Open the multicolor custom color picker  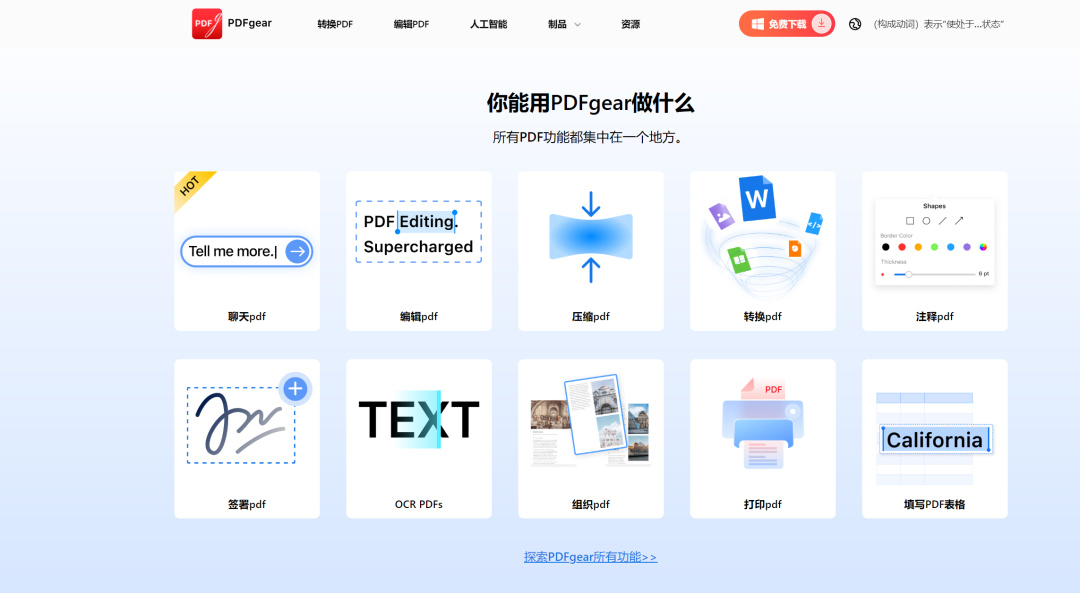pos(984,247)
